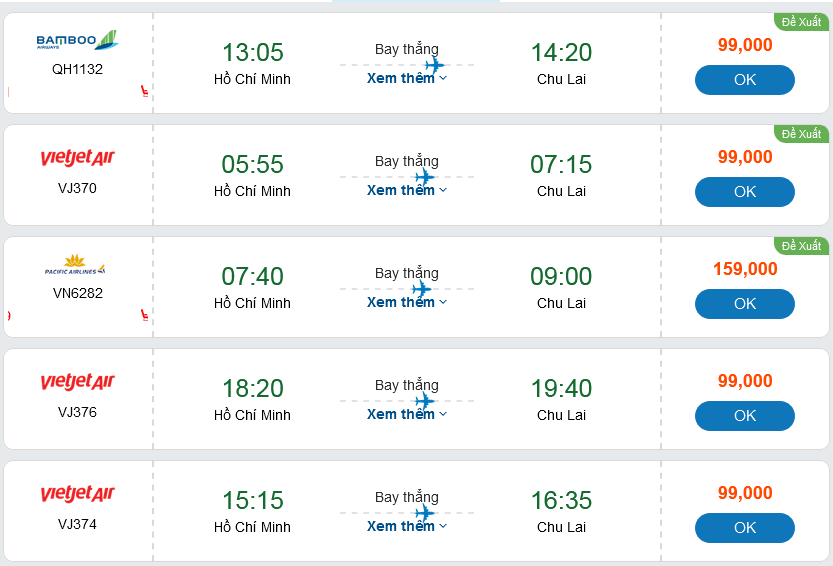
Task: Click the Vietjet Air logo for VJ374
Action: [77, 494]
